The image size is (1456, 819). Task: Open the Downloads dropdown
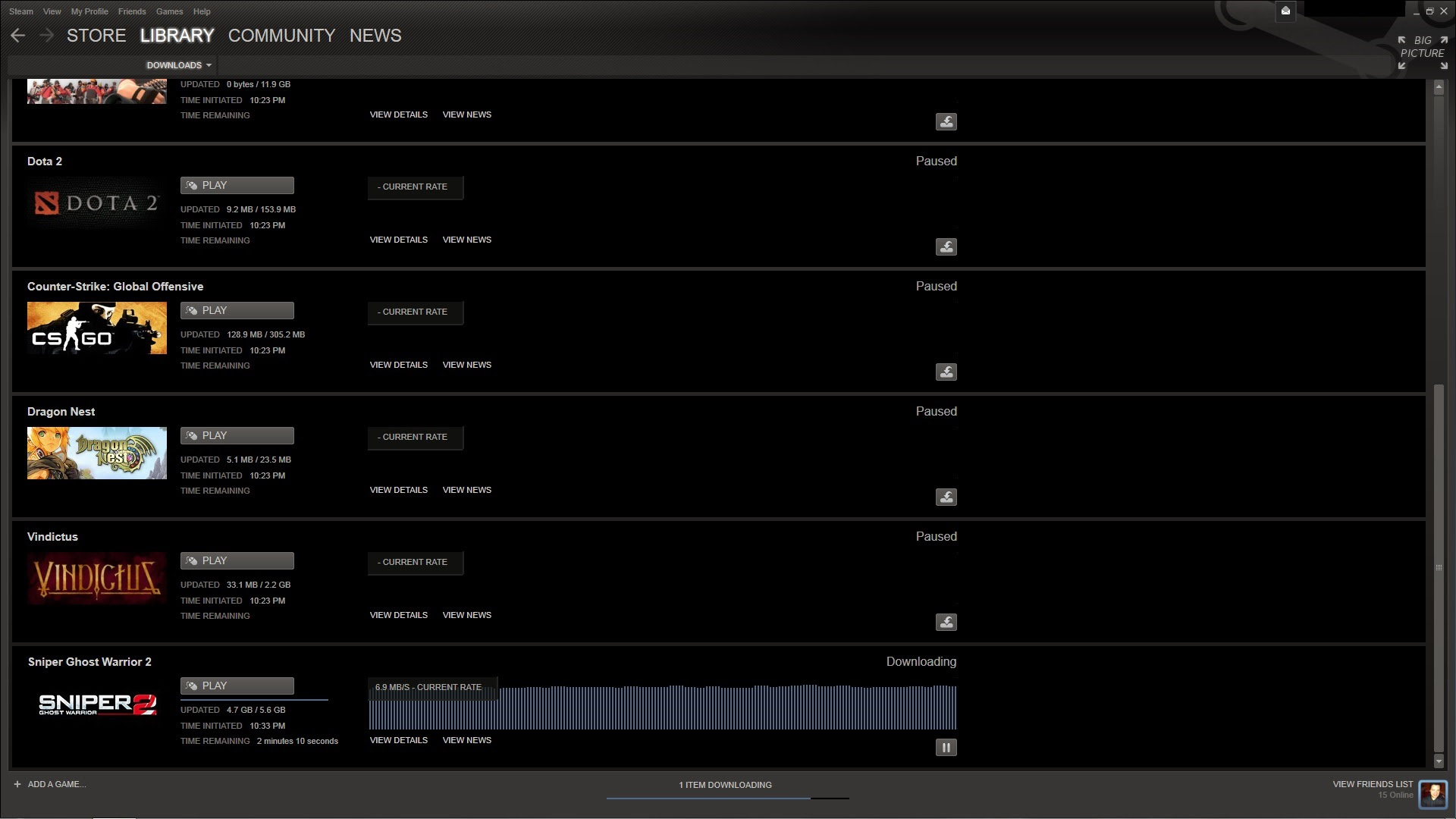click(179, 65)
